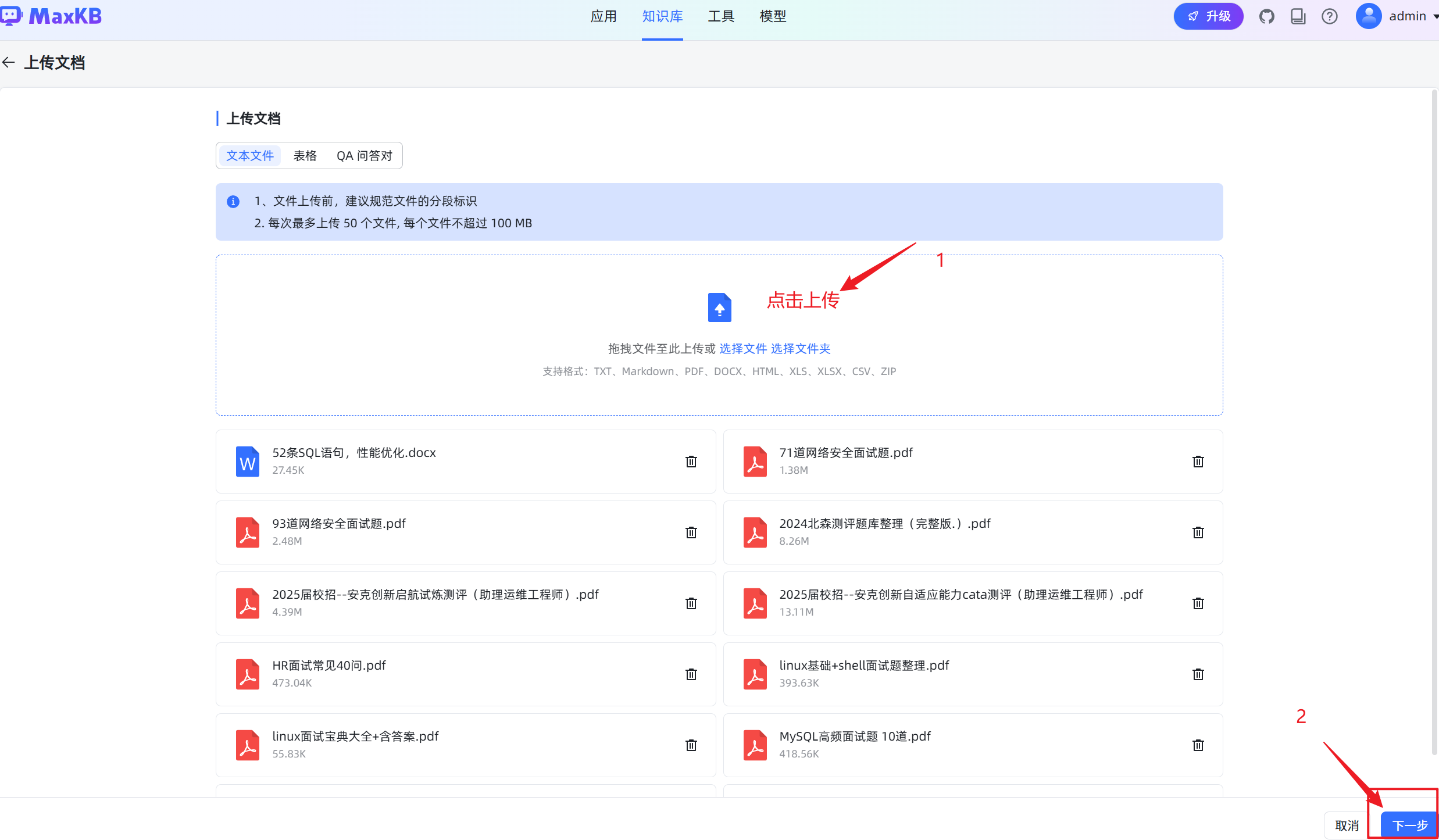
Task: Select the QA 问答对 option
Action: [x=364, y=156]
